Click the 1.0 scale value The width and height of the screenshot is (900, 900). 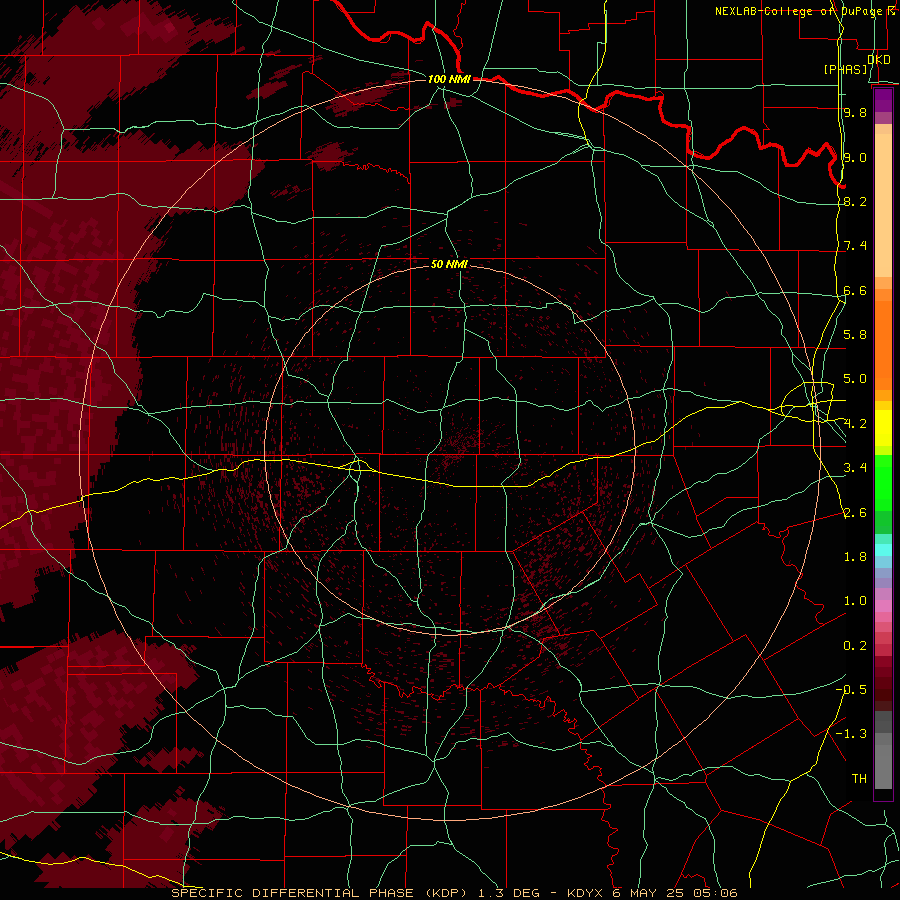coord(855,601)
